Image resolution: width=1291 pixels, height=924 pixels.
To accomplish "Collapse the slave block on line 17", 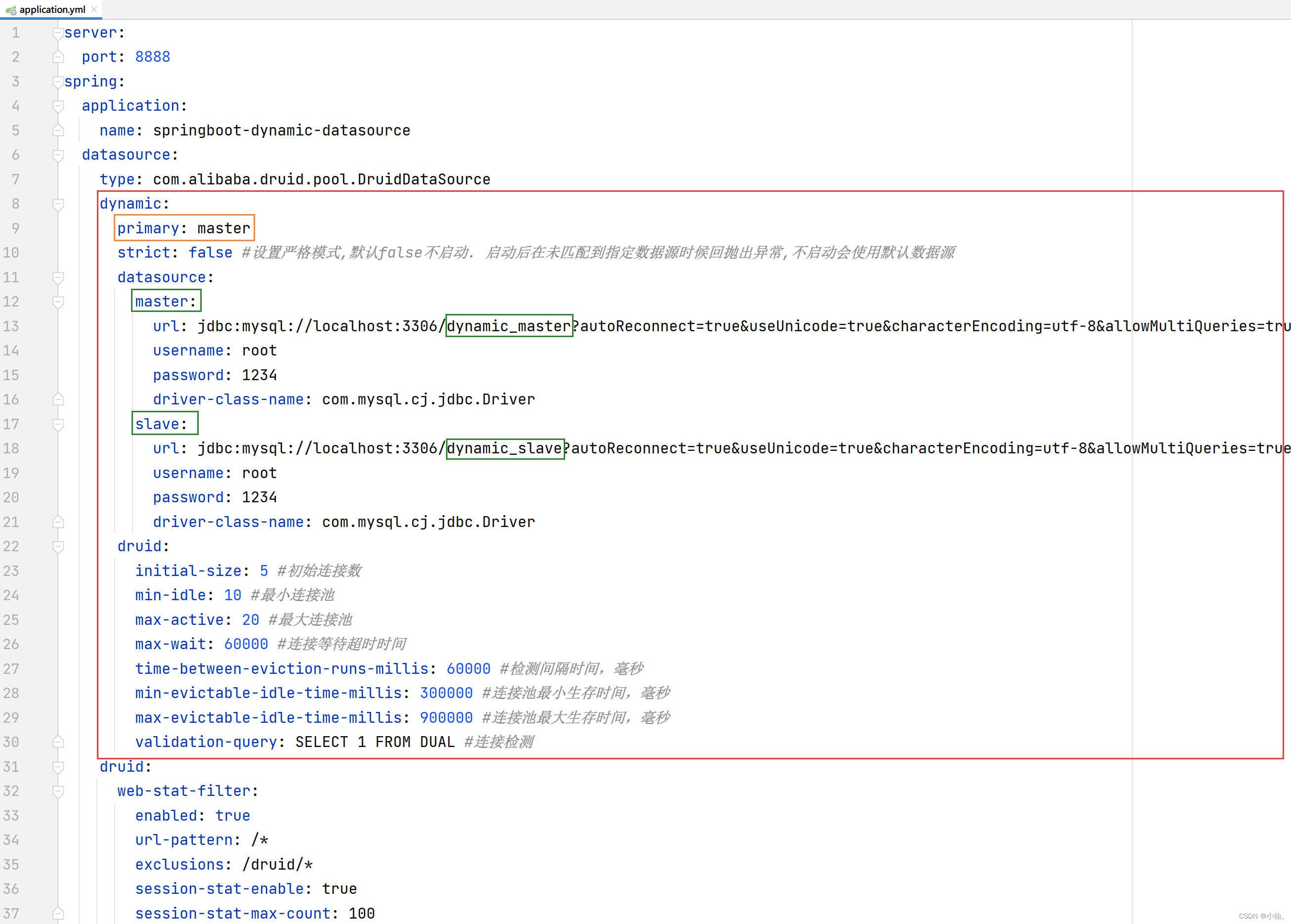I will (x=57, y=425).
